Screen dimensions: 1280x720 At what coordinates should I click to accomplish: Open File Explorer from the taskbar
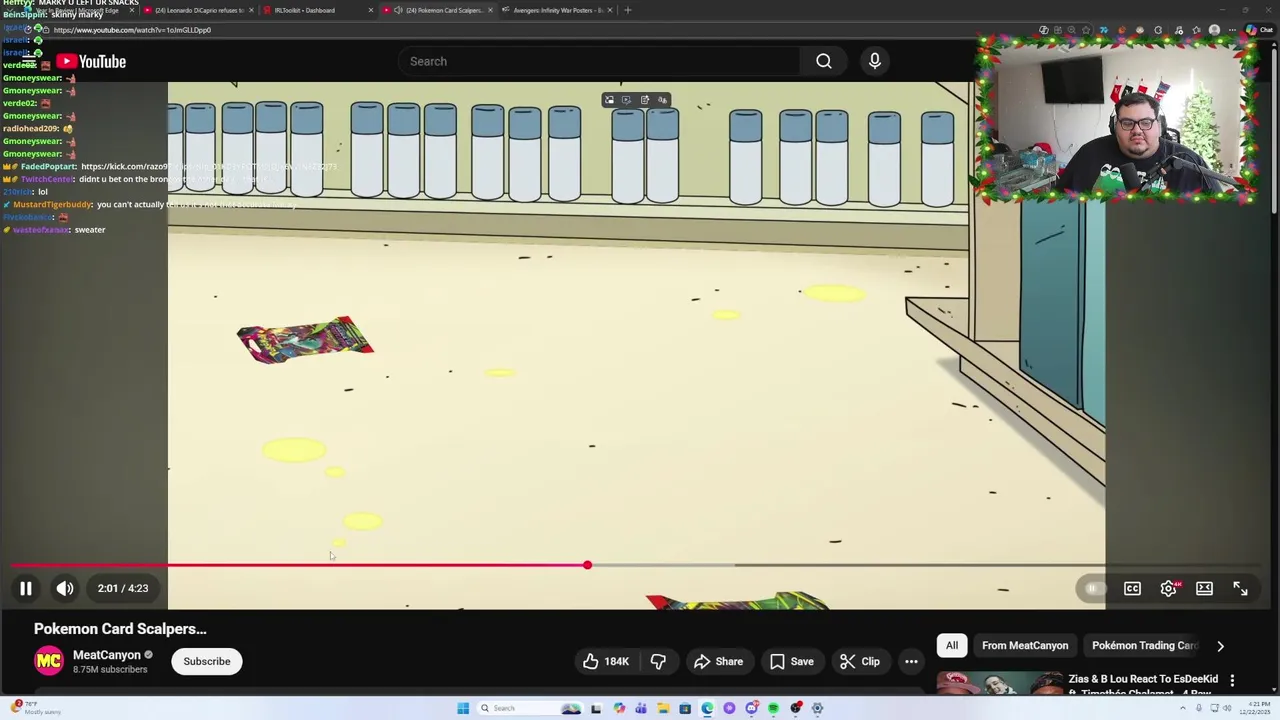pos(663,708)
